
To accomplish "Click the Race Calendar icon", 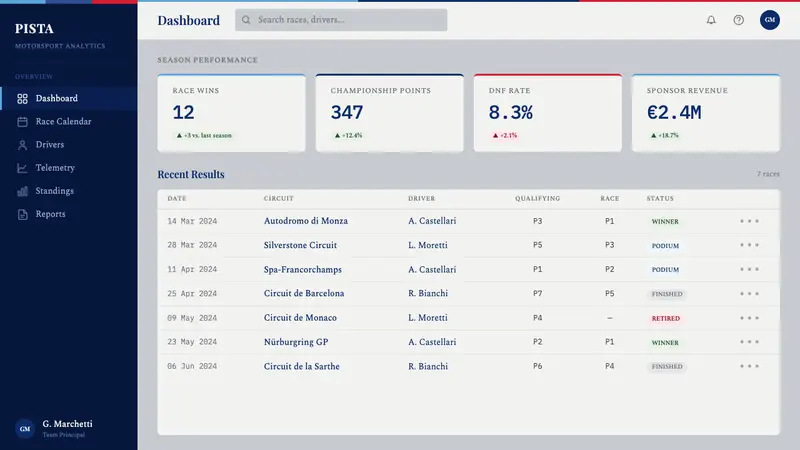I will [x=22, y=121].
